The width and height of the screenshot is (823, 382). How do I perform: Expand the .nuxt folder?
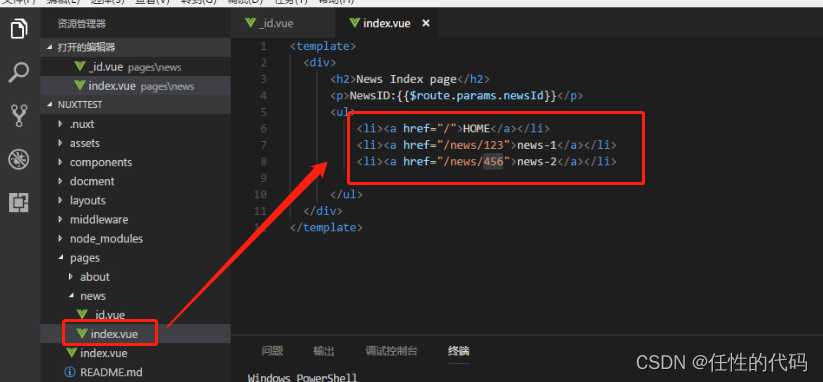[x=135, y=124]
